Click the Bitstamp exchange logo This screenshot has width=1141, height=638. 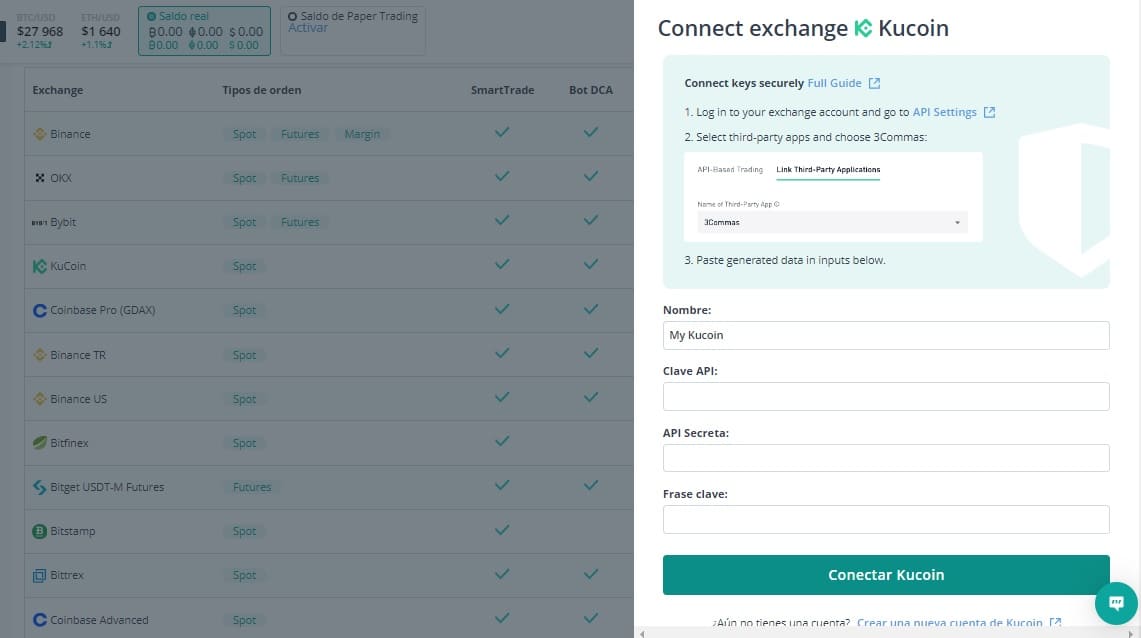point(38,531)
